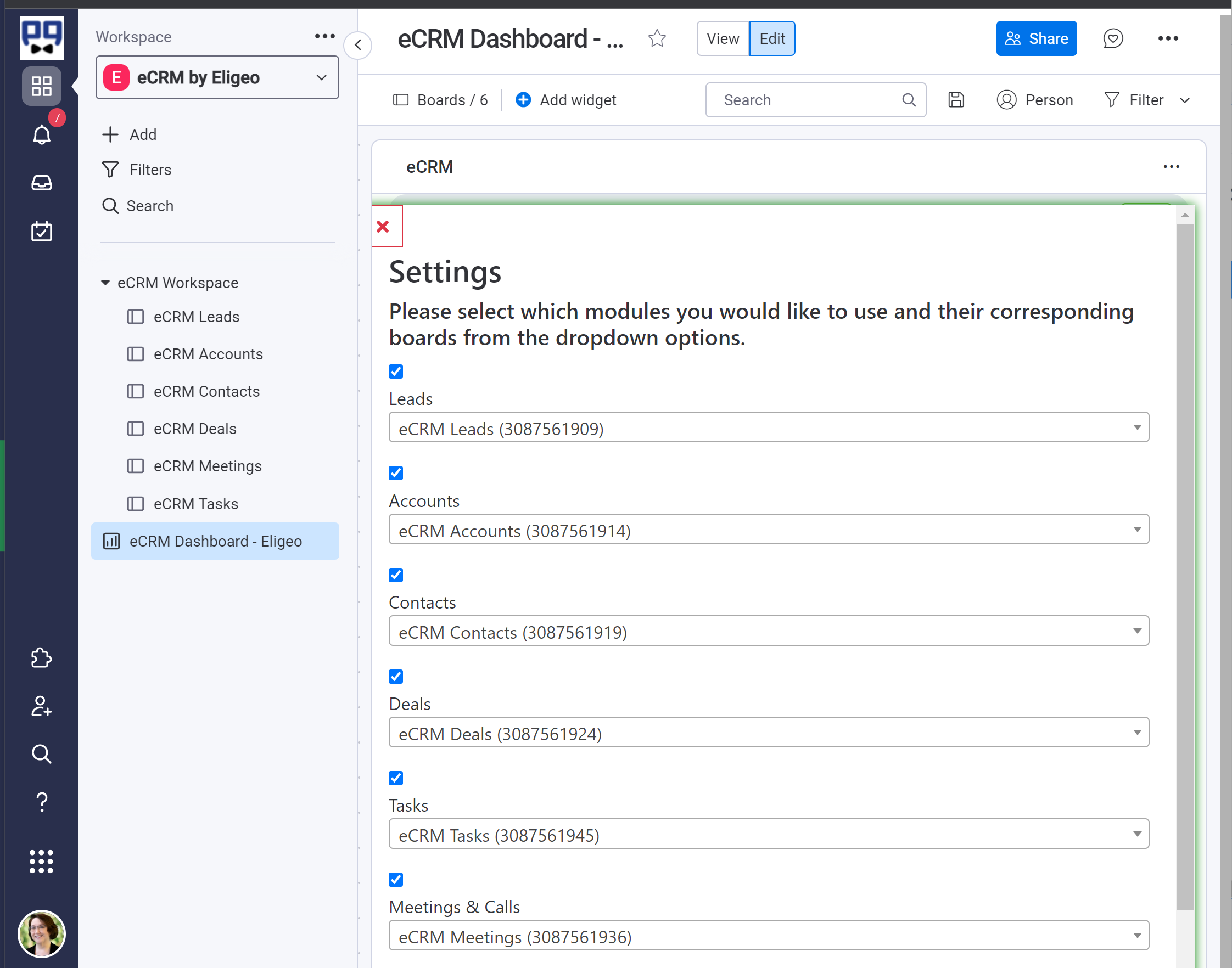
Task: Toggle the Deals module checkbox off
Action: click(396, 676)
